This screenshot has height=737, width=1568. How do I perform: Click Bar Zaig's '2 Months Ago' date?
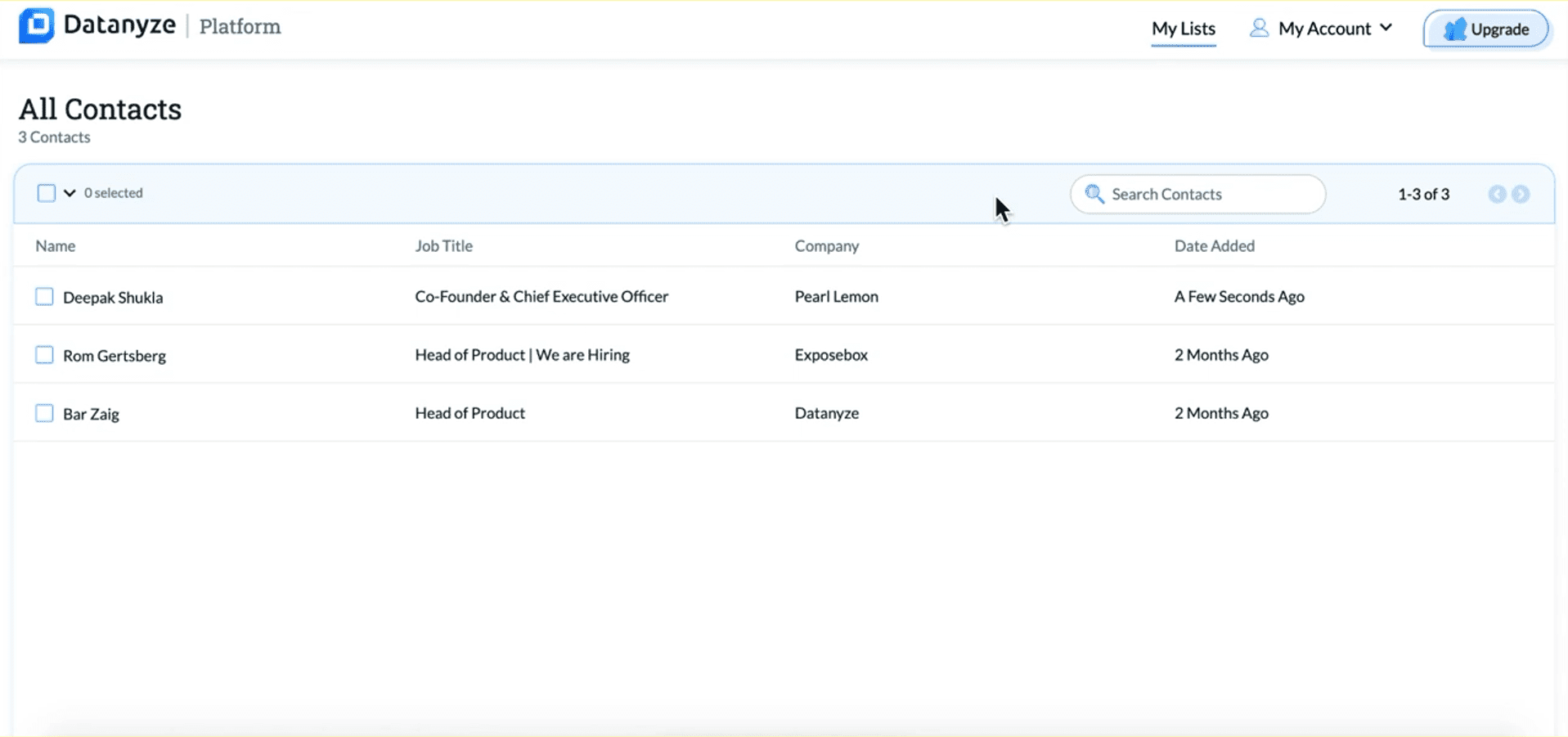coord(1221,413)
